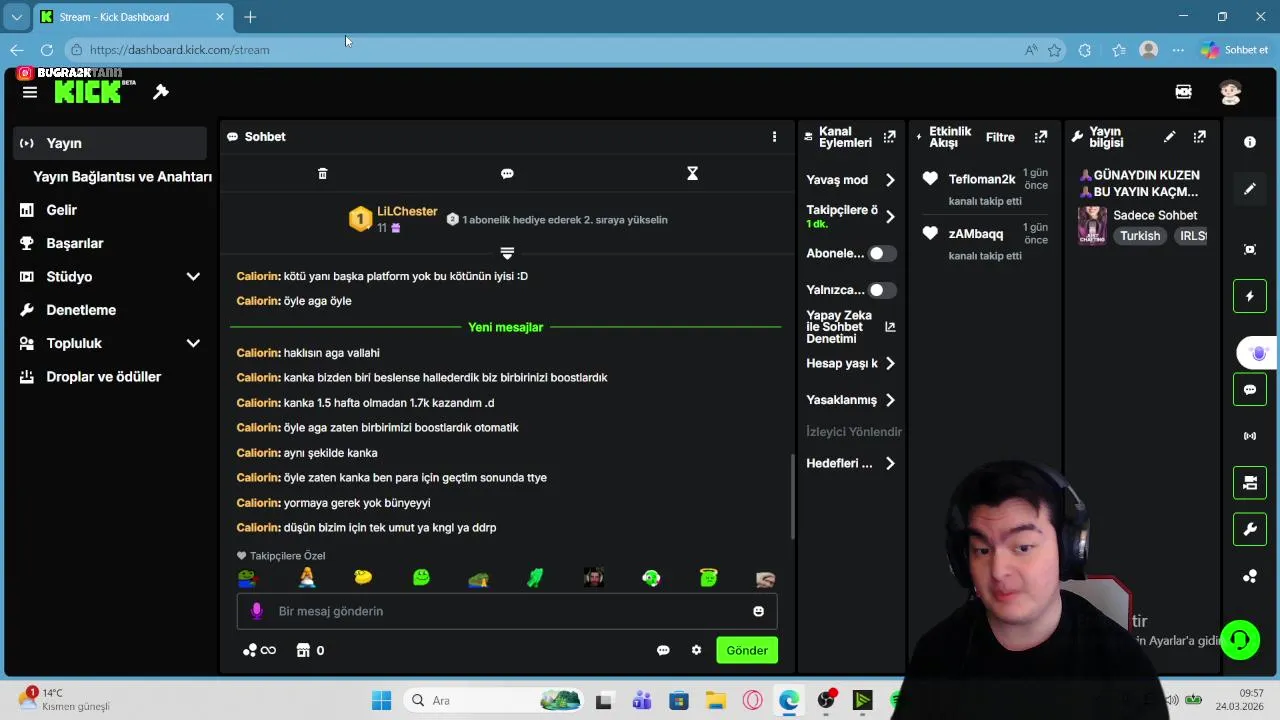The height and width of the screenshot is (720, 1280).
Task: Click the purple microphone in message box
Action: point(257,611)
